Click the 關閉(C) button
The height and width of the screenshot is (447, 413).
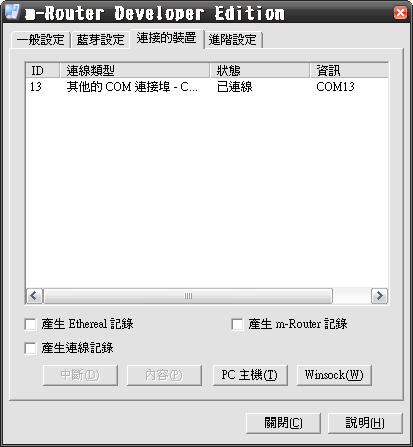click(283, 423)
